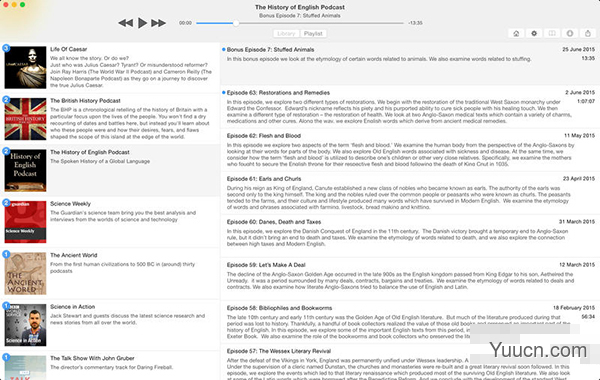This screenshot has width=600, height=380.
Task: Start playback with the play button
Action: 142,23
